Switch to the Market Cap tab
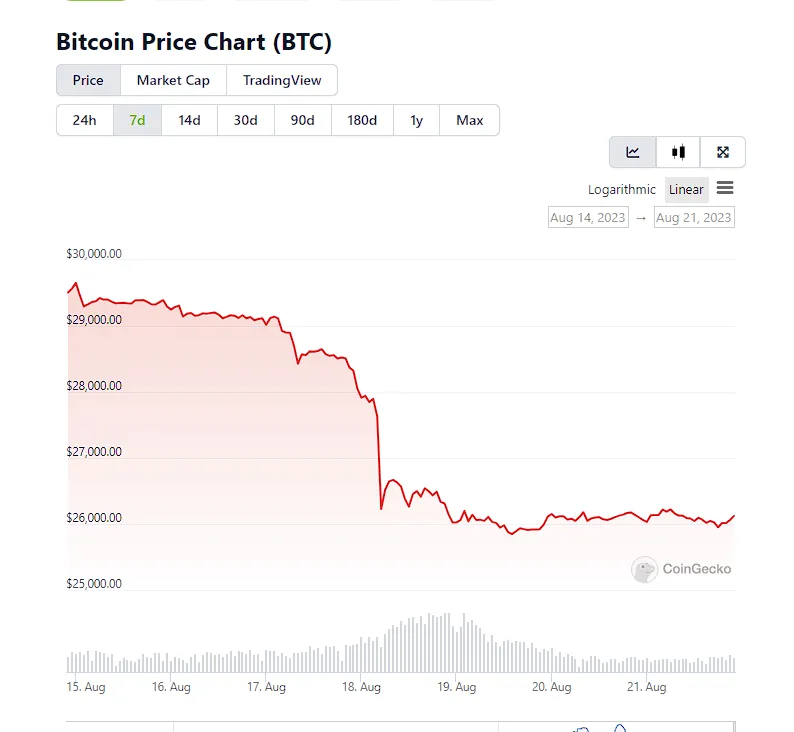This screenshot has width=794, height=732. point(173,80)
